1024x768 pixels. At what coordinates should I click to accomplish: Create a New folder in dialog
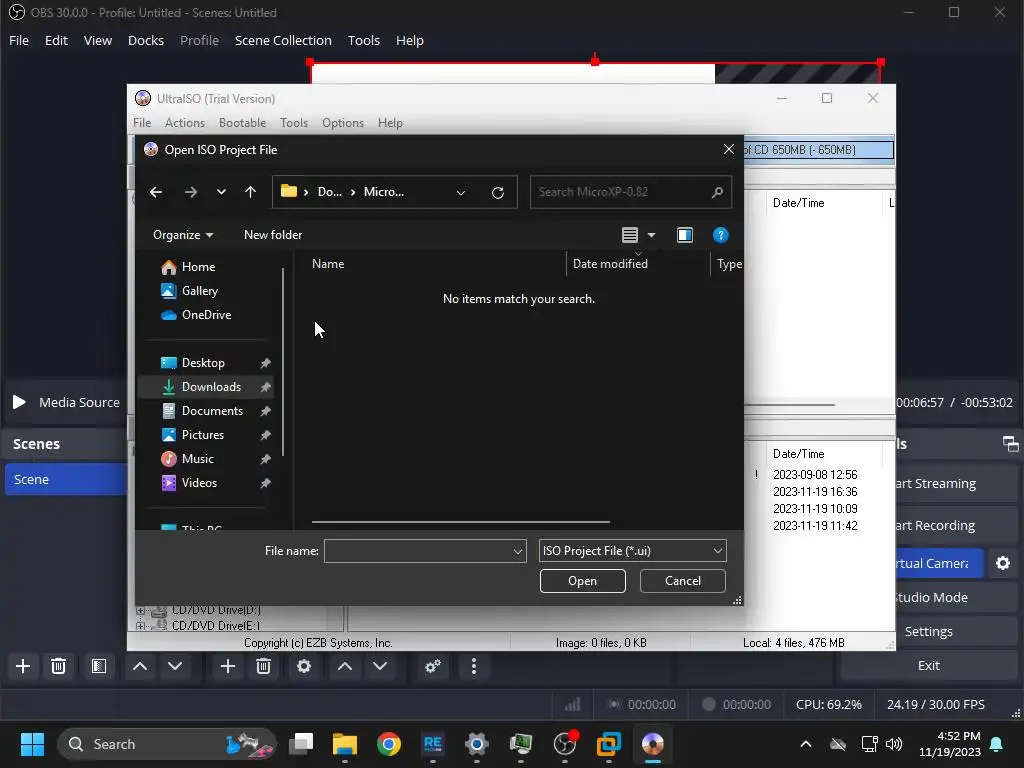click(273, 235)
